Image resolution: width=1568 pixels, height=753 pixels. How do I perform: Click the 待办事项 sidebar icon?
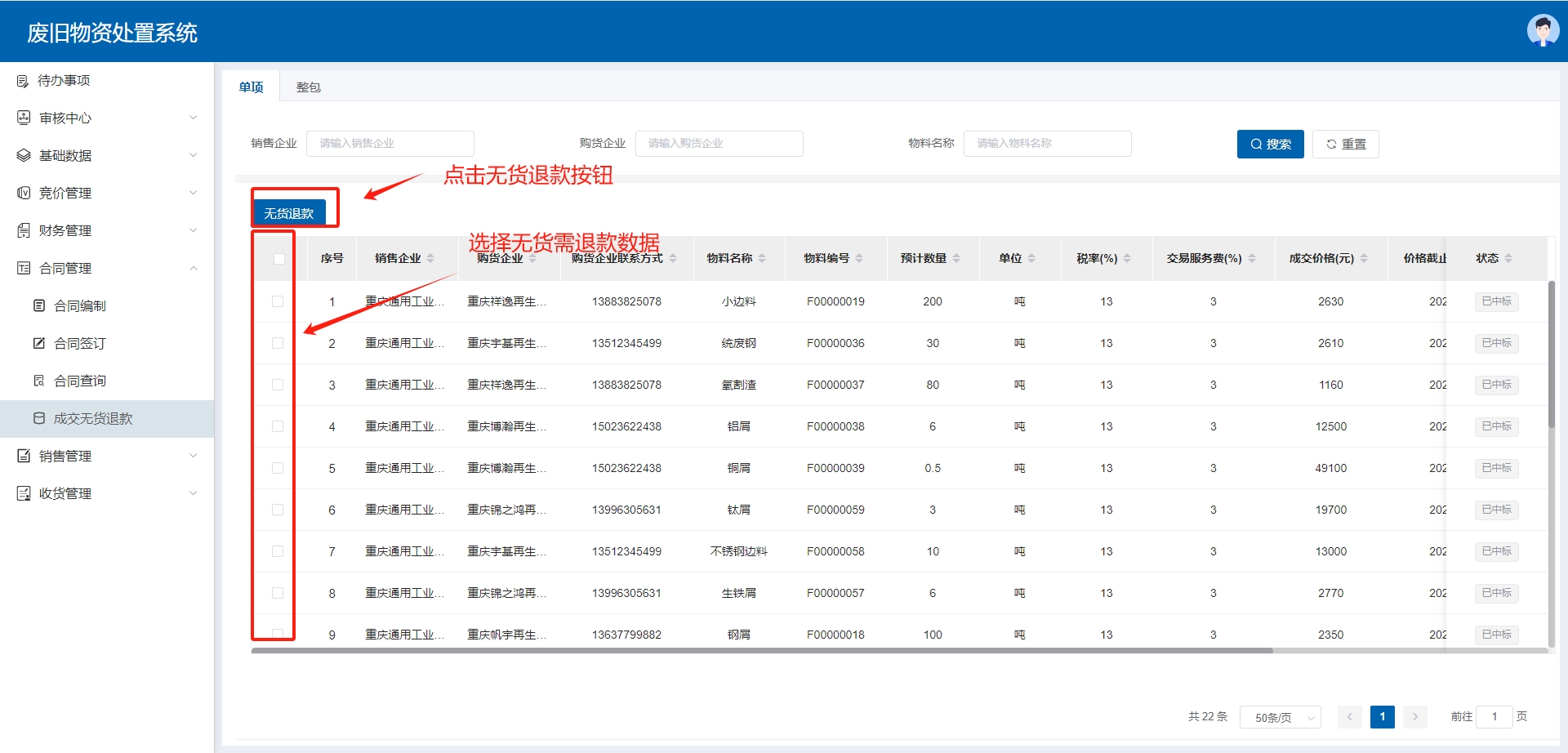pyautogui.click(x=23, y=81)
